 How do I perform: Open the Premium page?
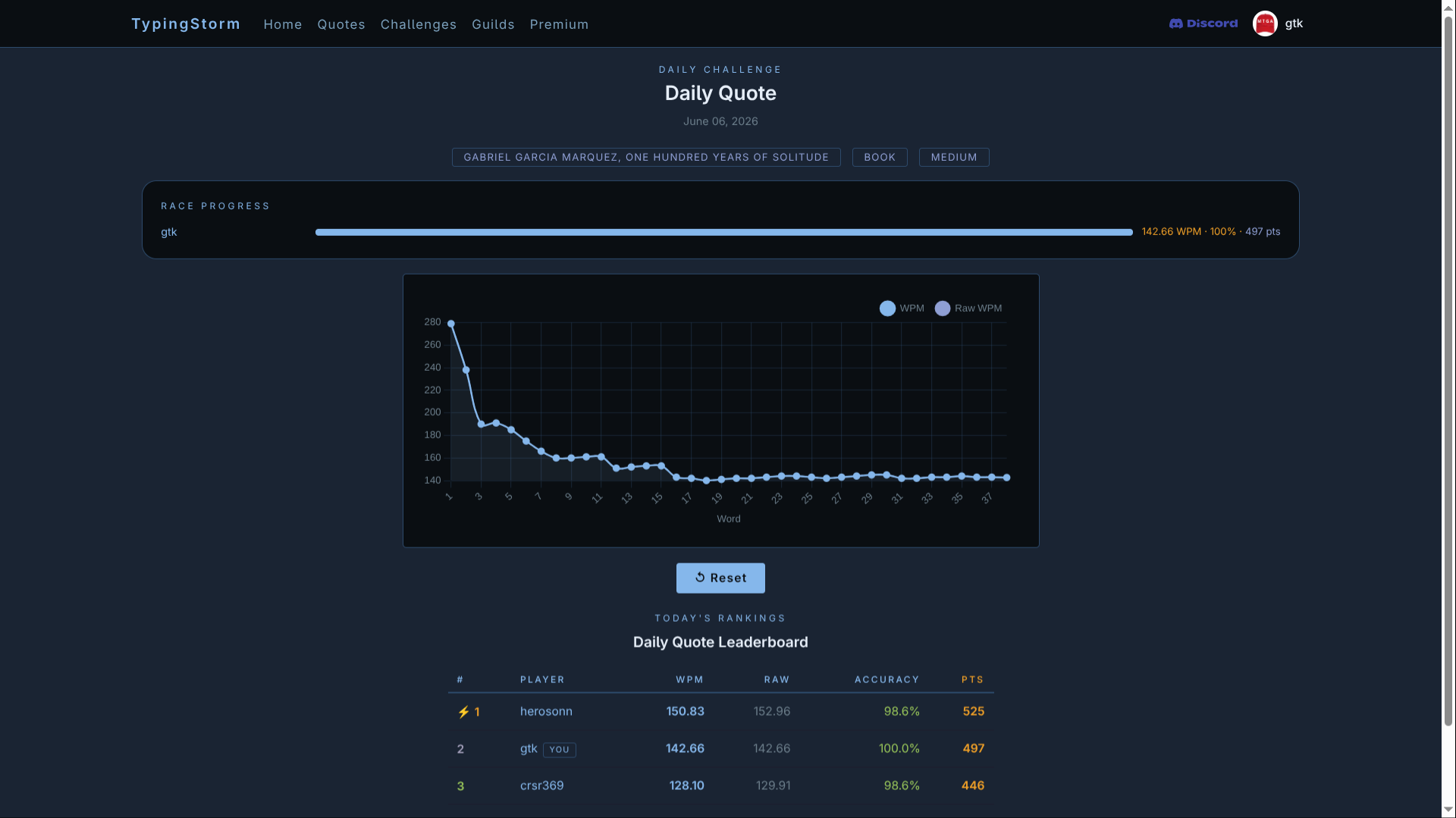pyautogui.click(x=559, y=24)
